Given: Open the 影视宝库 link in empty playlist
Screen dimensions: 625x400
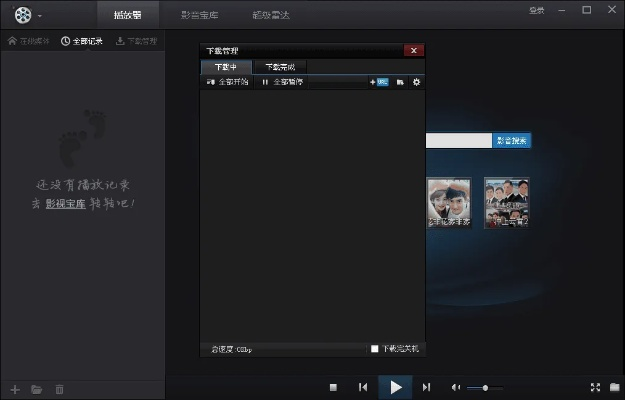Looking at the screenshot, I should [65, 203].
